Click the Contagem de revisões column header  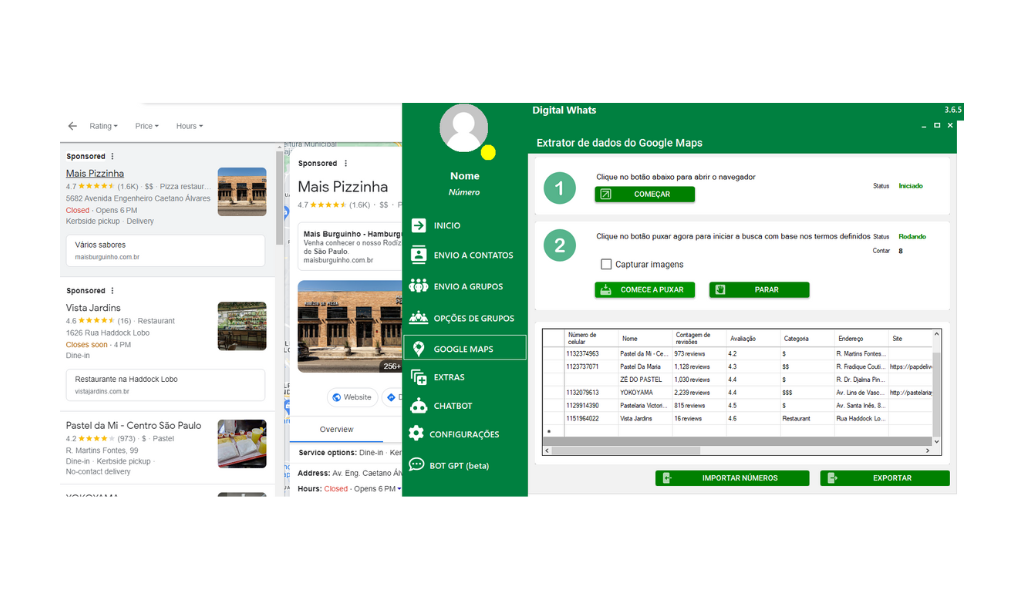coord(700,338)
